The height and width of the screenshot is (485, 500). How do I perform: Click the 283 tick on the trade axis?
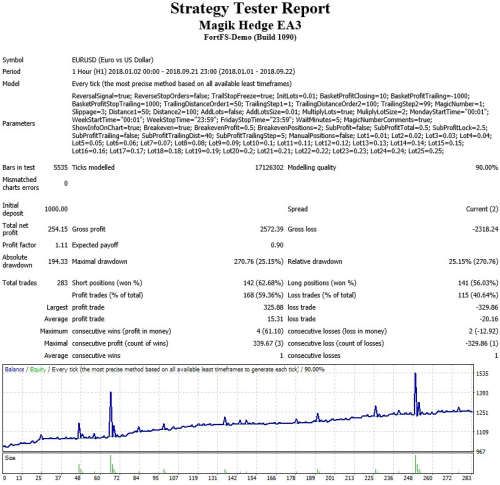click(x=468, y=478)
